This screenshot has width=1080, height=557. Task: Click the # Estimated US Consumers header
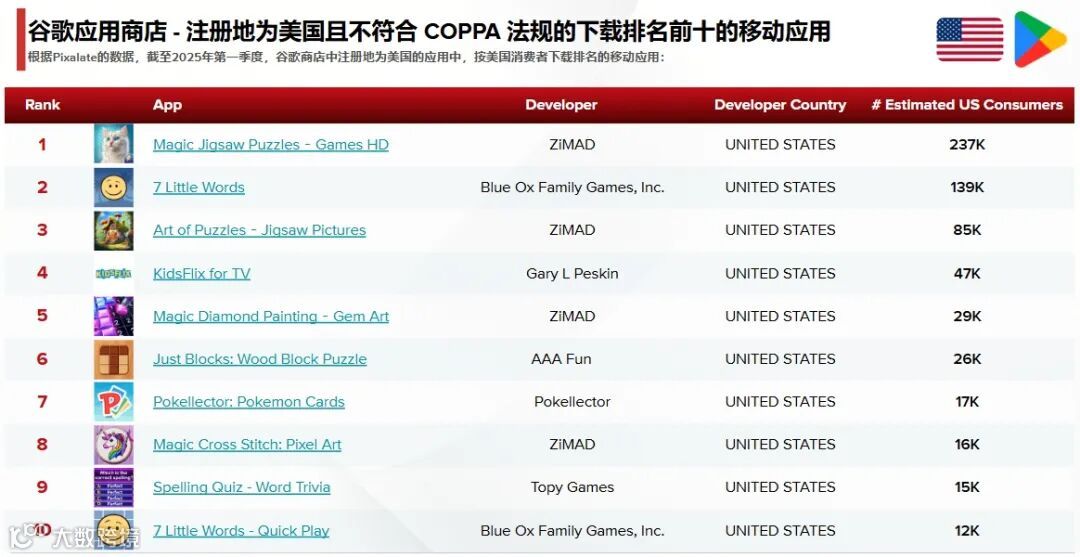tap(967, 105)
